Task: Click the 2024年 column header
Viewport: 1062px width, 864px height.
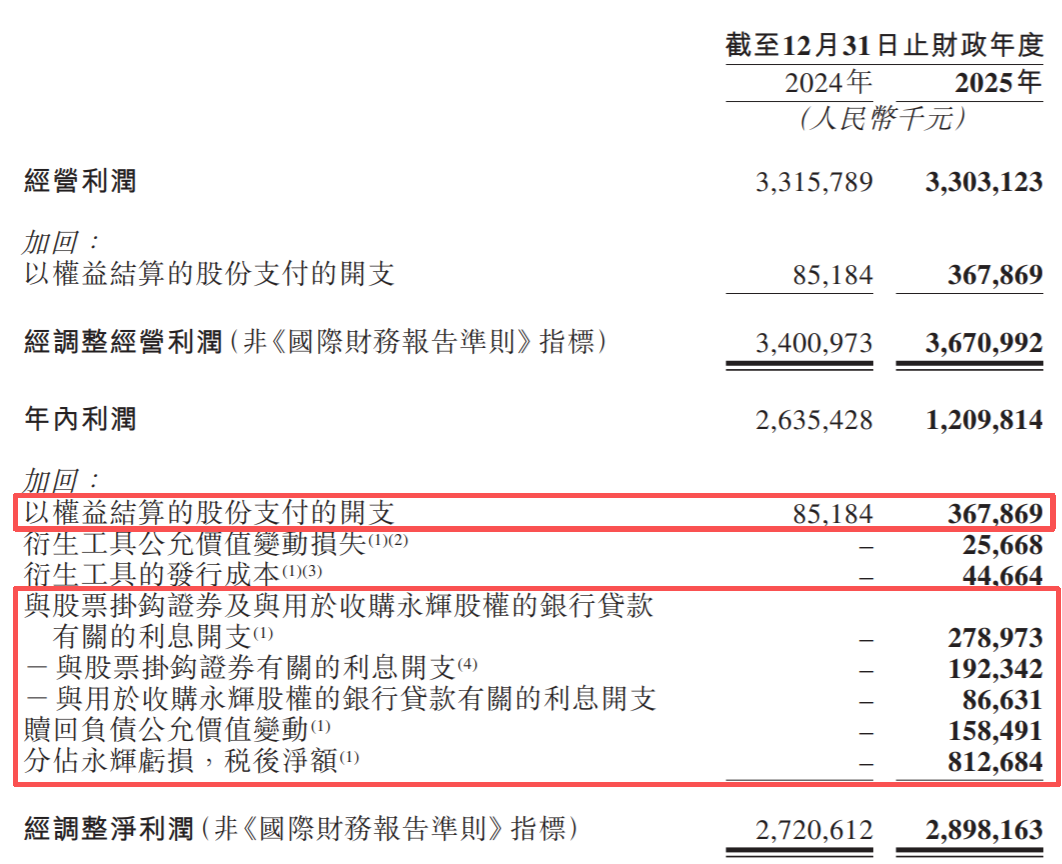Action: tap(828, 82)
